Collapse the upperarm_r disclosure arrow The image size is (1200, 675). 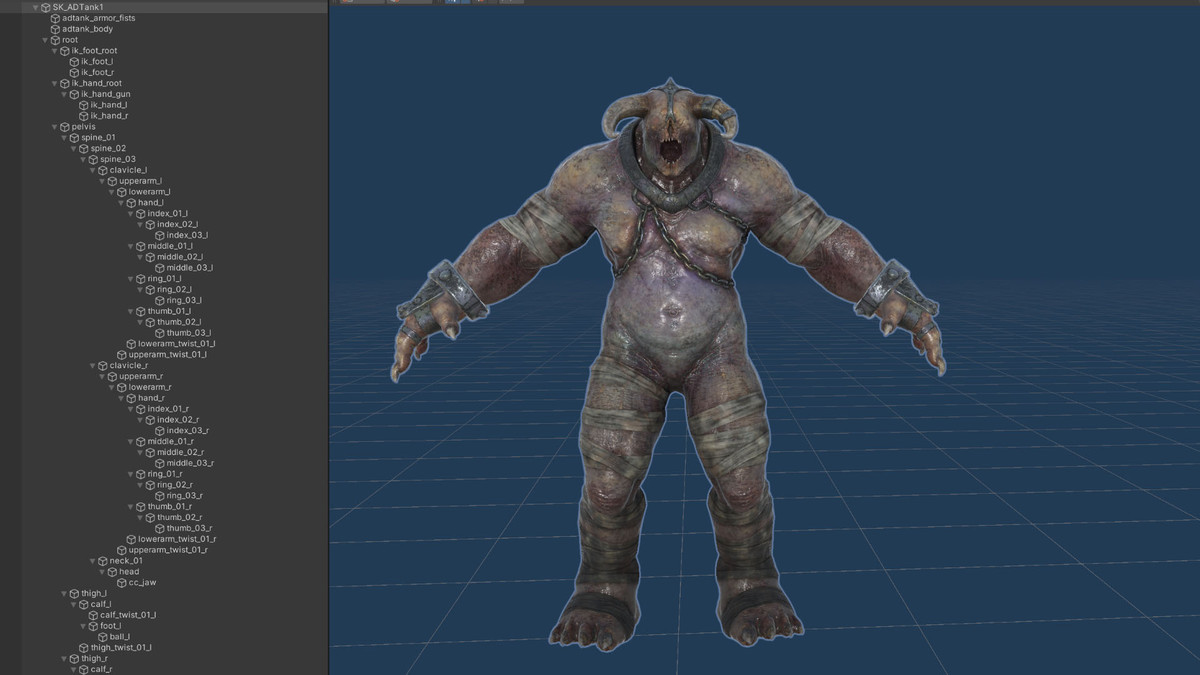pyautogui.click(x=101, y=377)
